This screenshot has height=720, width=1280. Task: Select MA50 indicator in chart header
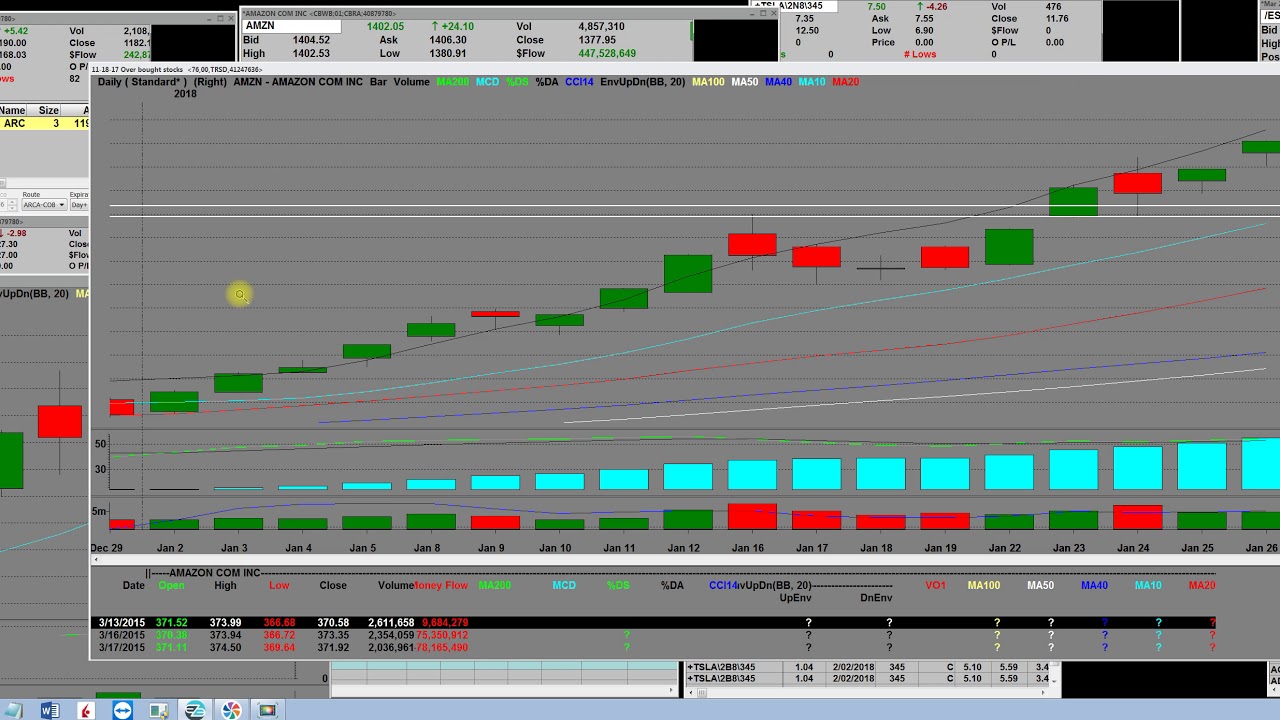(745, 82)
